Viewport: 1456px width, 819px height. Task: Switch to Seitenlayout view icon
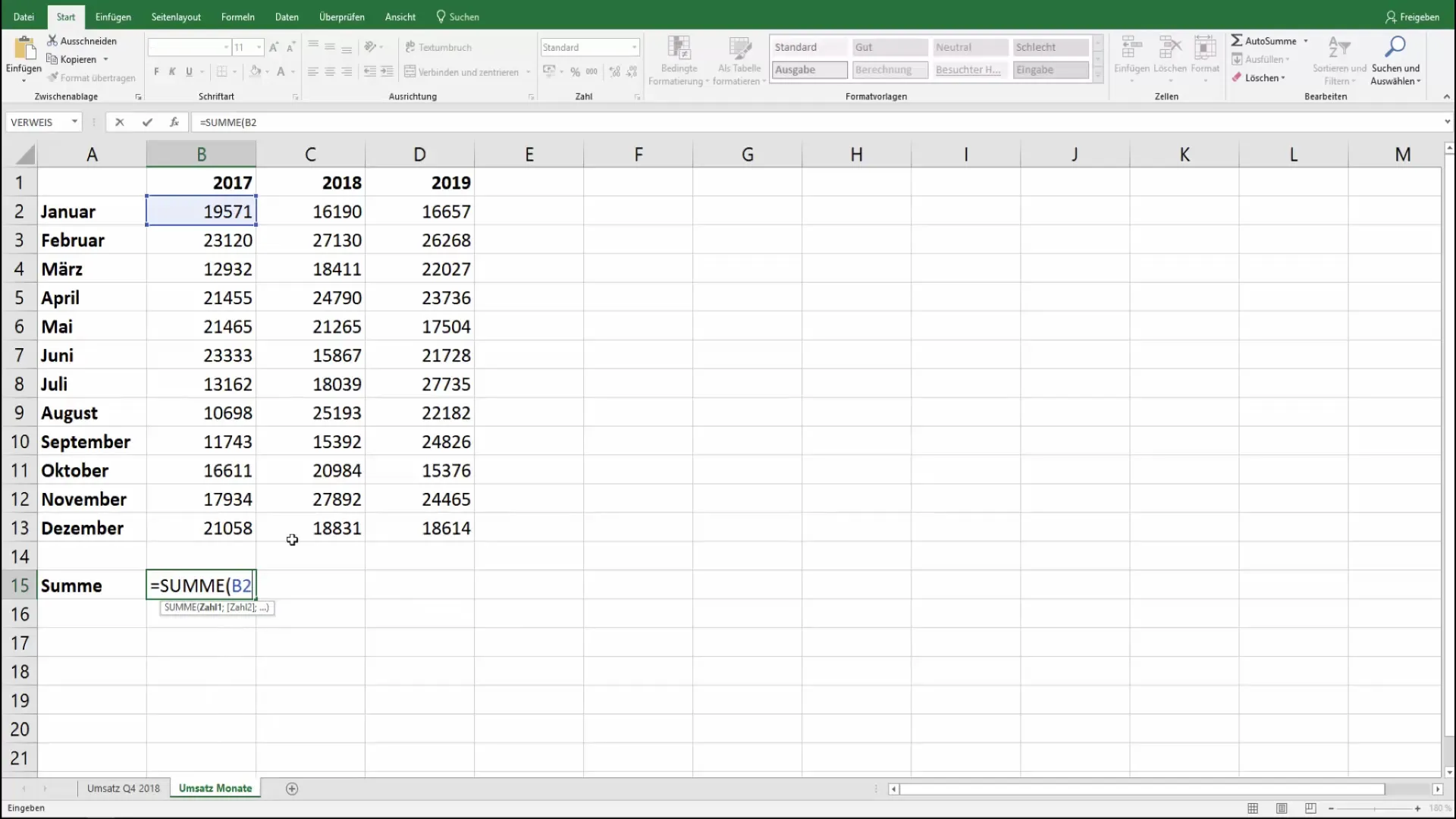1282,808
